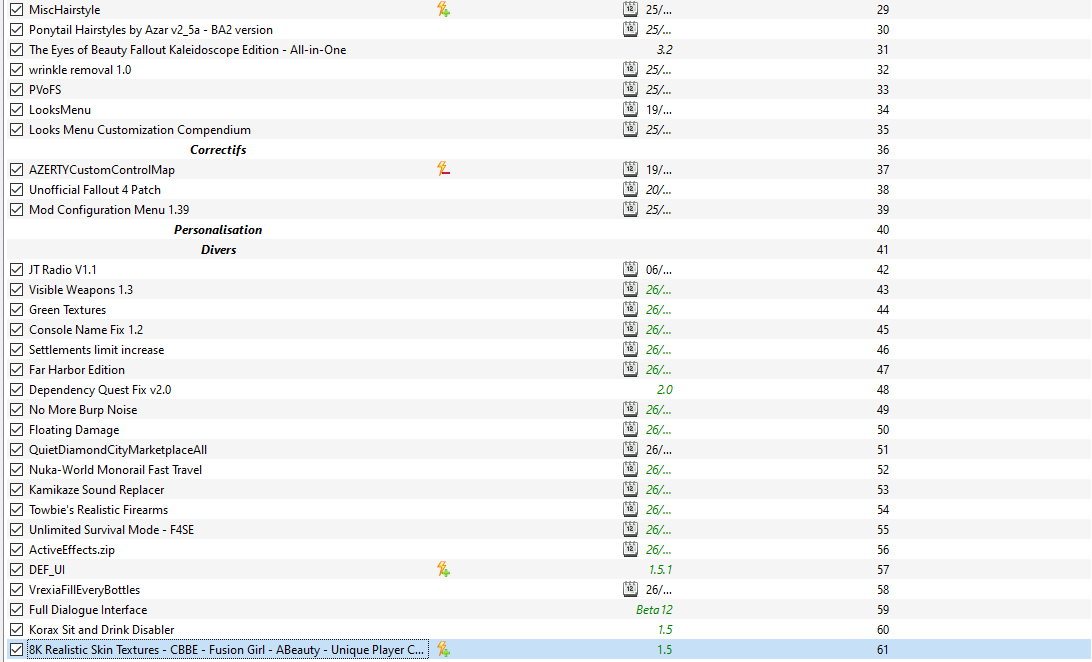Uncheck the 8K Realistic Skin Textures checkbox
1092x662 pixels.
pyautogui.click(x=17, y=650)
